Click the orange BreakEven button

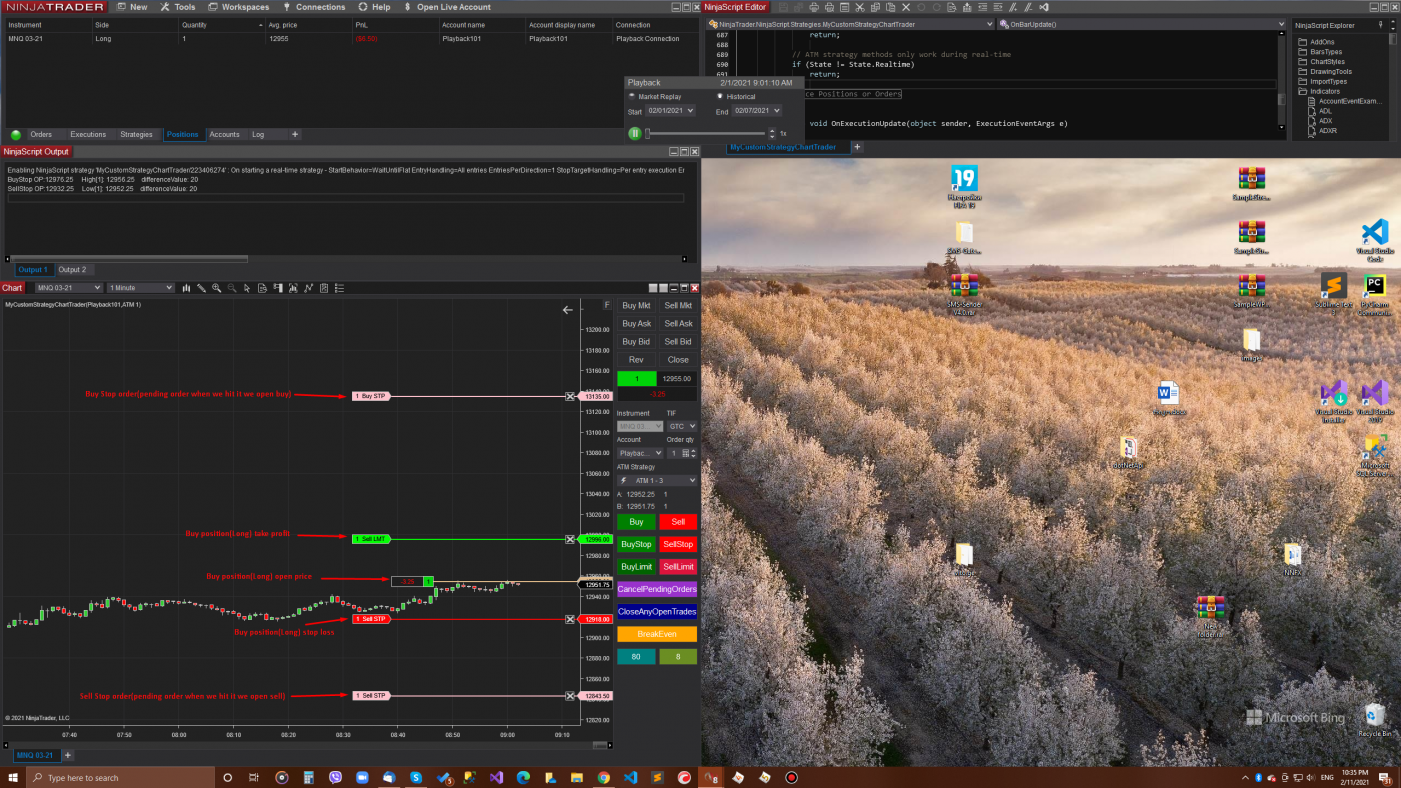click(x=657, y=634)
